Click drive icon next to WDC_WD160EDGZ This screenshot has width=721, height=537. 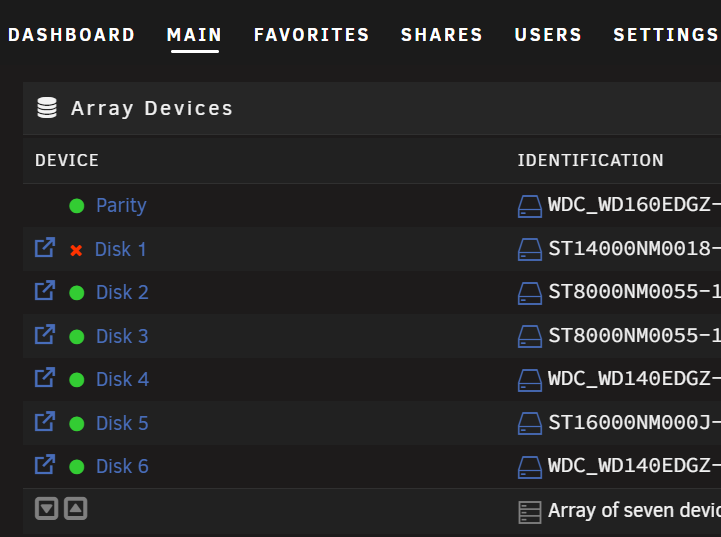coord(530,206)
